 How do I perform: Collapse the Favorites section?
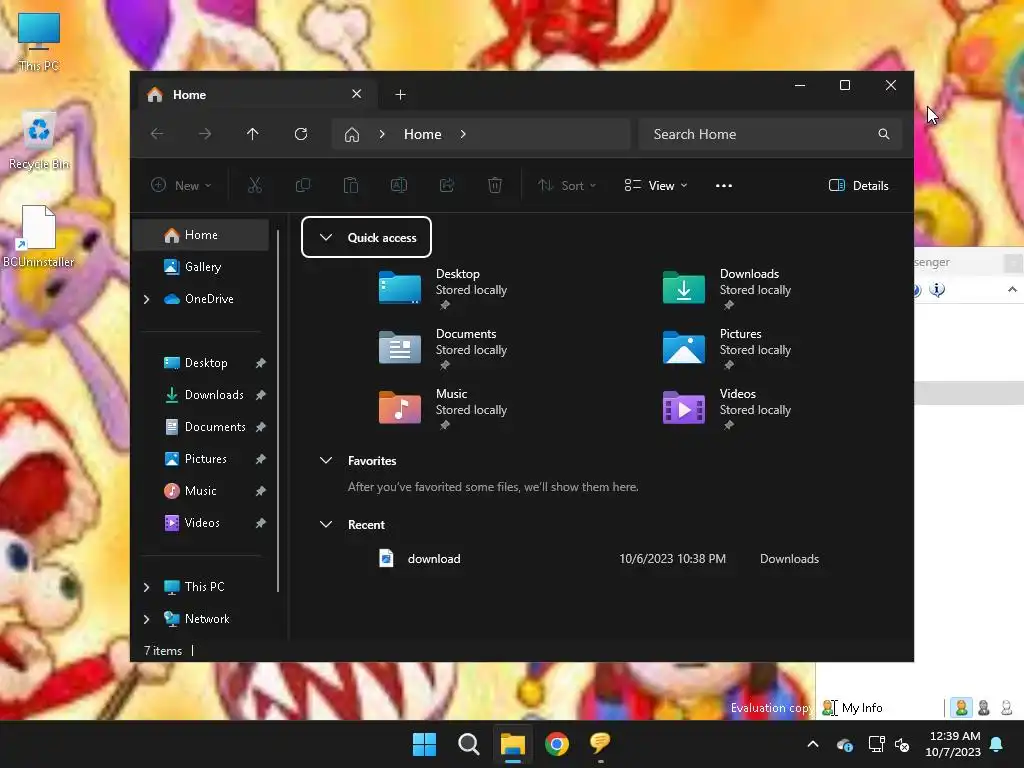[326, 460]
